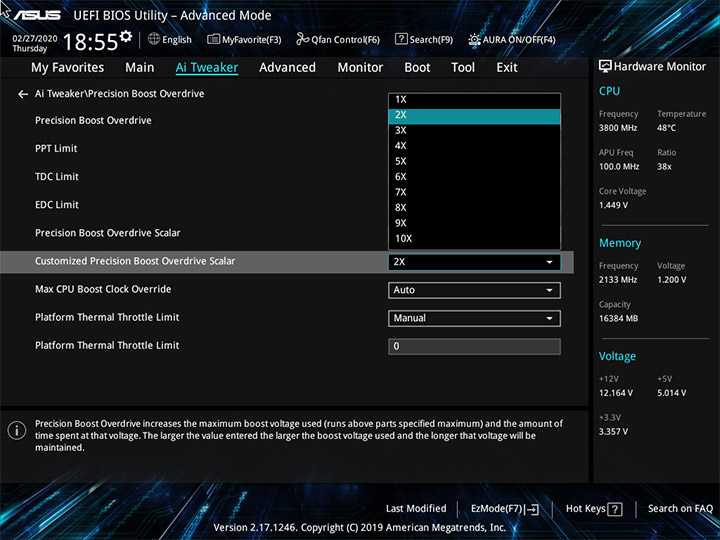Select EDC Limit row
Screen dimensions: 720x540
coord(57,205)
